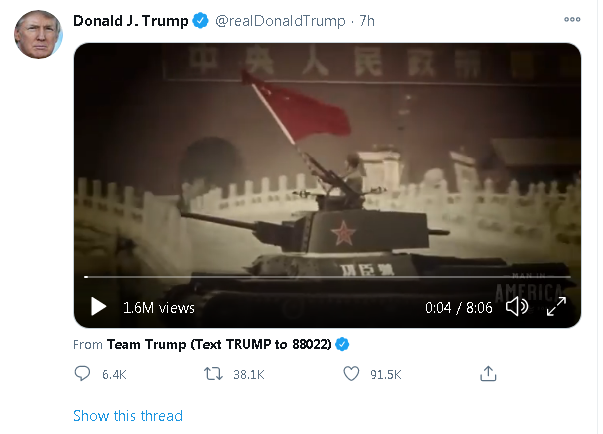The height and width of the screenshot is (434, 603).
Task: Open Team Trump (Text TRUMP to 88022) account
Action: (219, 344)
